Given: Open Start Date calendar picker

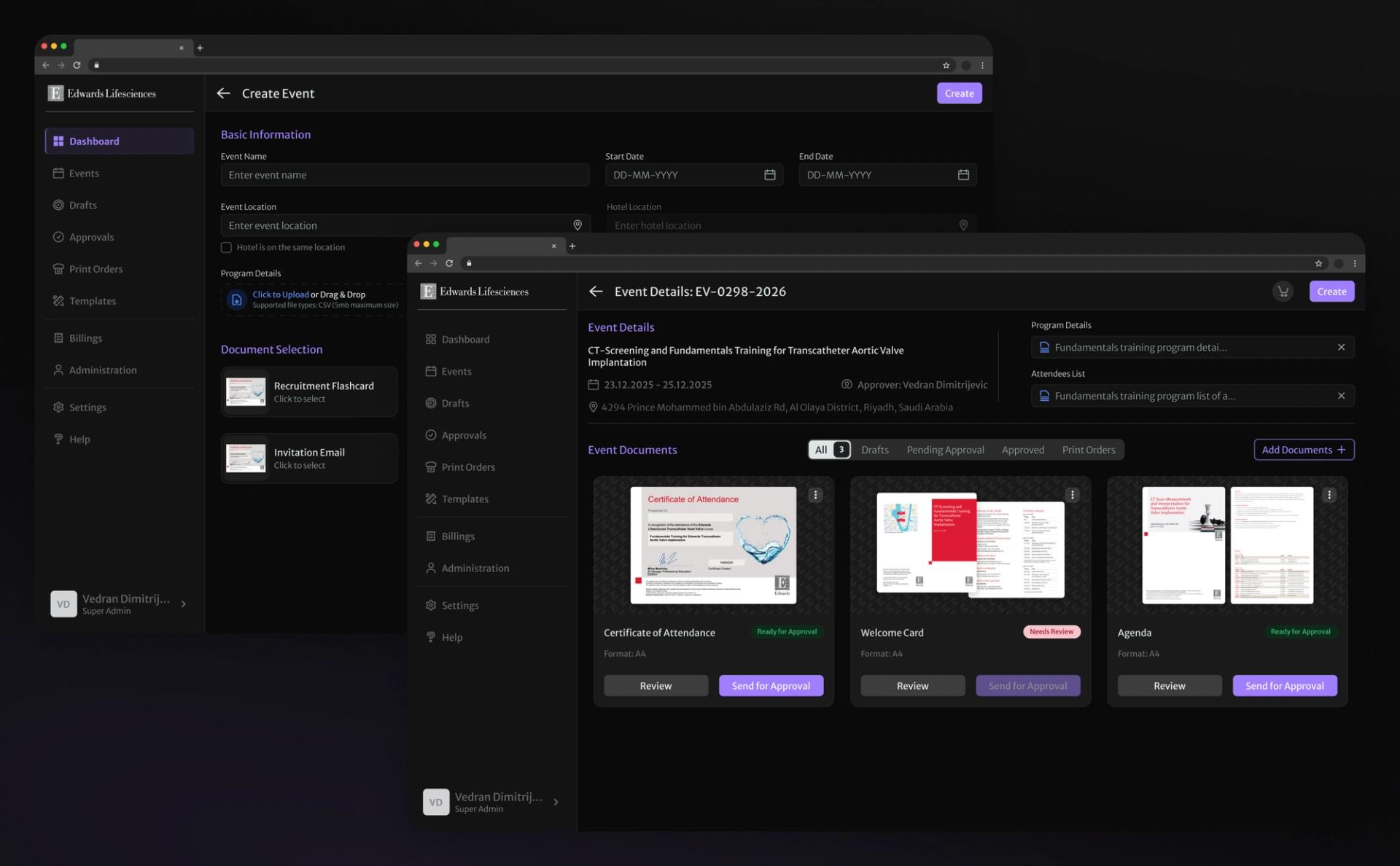Looking at the screenshot, I should coord(769,175).
